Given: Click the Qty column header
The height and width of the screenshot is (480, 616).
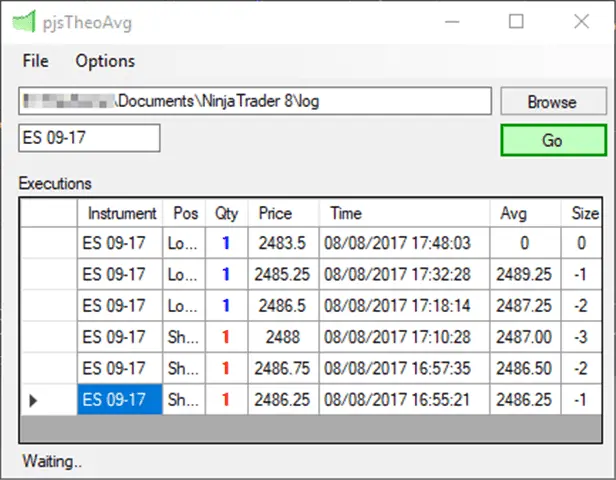Looking at the screenshot, I should 227,213.
